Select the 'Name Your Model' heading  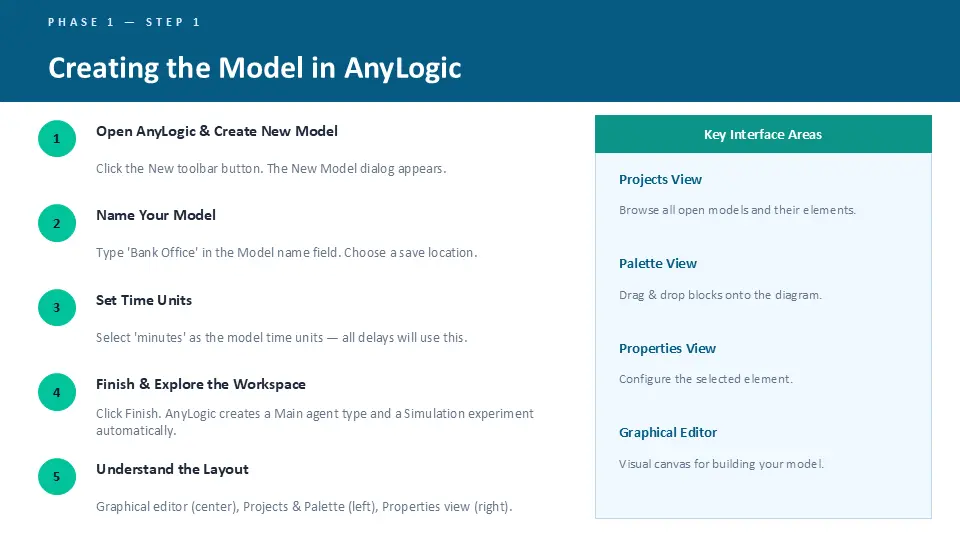tap(156, 216)
